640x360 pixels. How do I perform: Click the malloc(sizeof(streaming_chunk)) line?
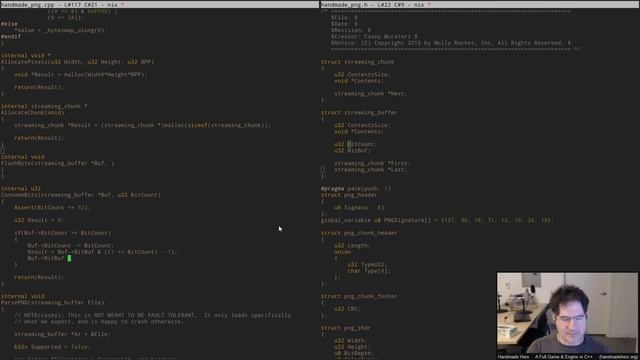[142, 125]
